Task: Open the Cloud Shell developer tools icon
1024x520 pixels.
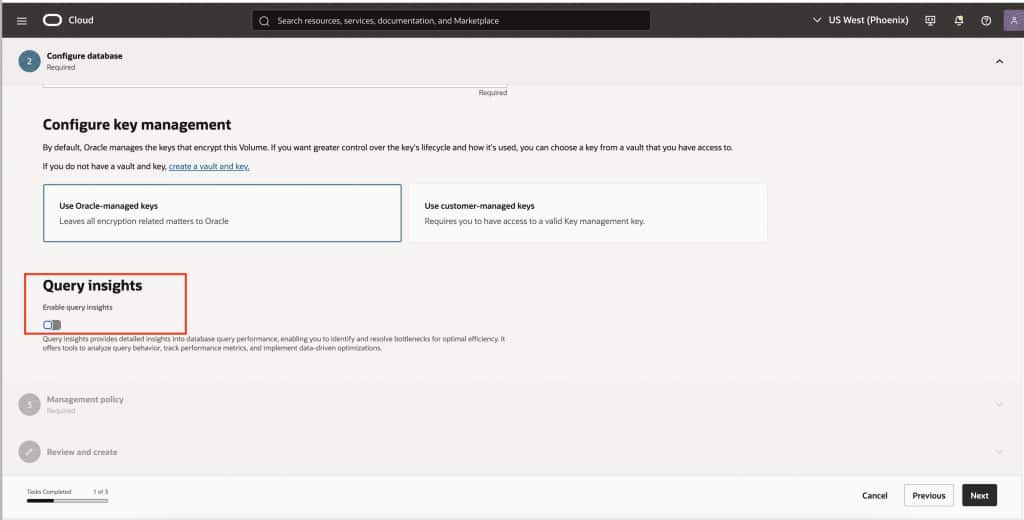Action: [930, 20]
